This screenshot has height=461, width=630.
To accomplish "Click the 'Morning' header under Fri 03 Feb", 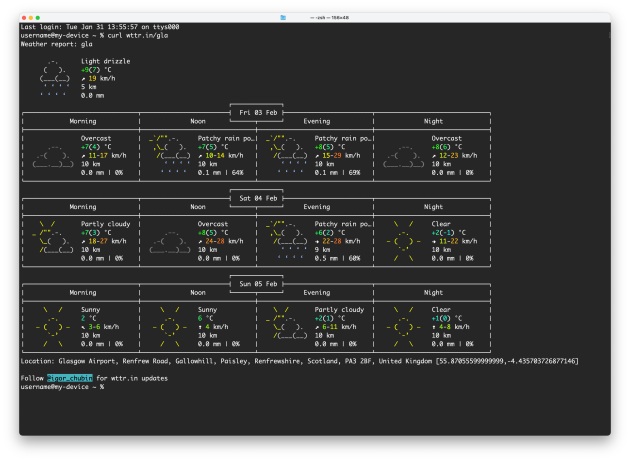I will [83, 121].
